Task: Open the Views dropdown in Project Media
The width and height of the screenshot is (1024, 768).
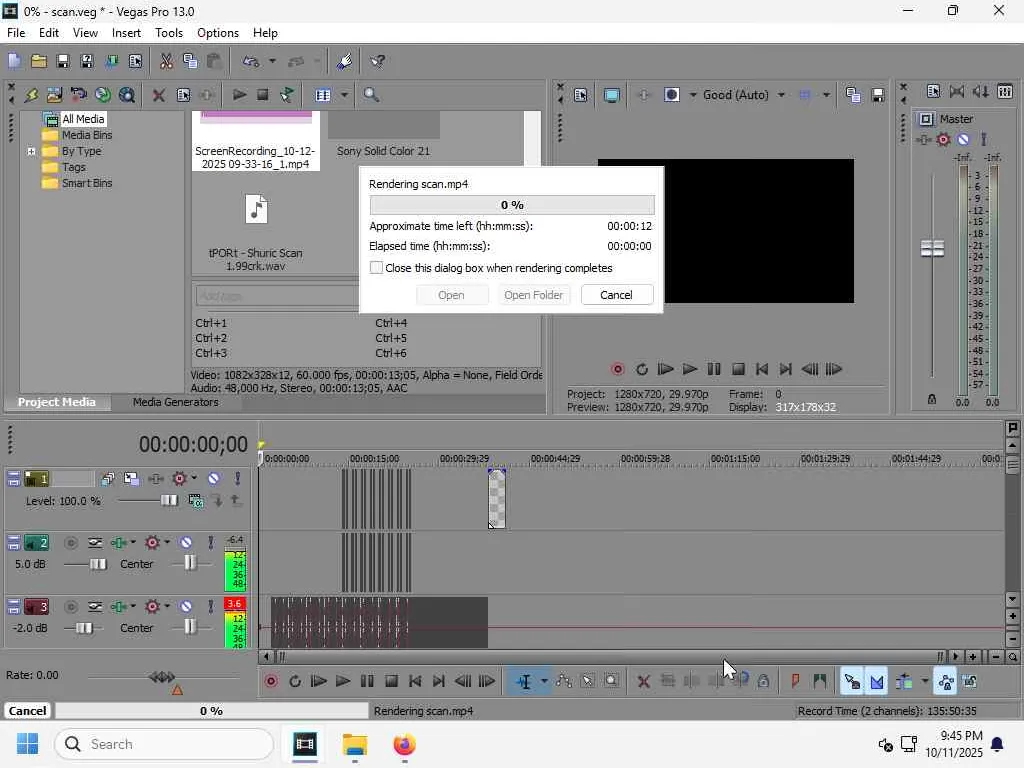Action: tap(344, 95)
